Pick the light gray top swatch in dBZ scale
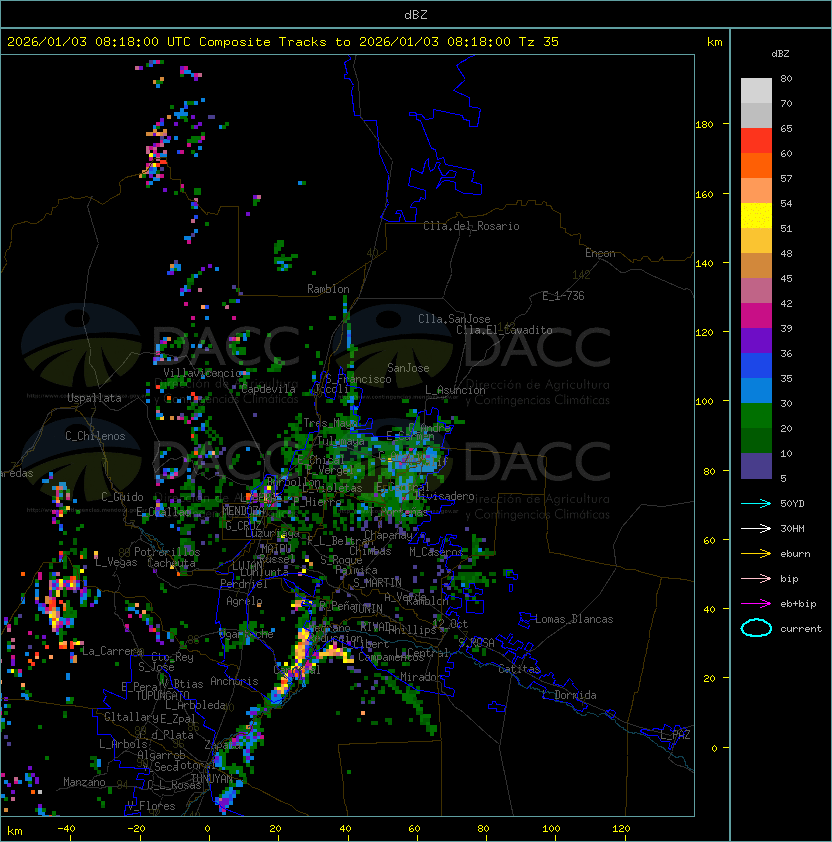This screenshot has width=832, height=842. pos(756,90)
